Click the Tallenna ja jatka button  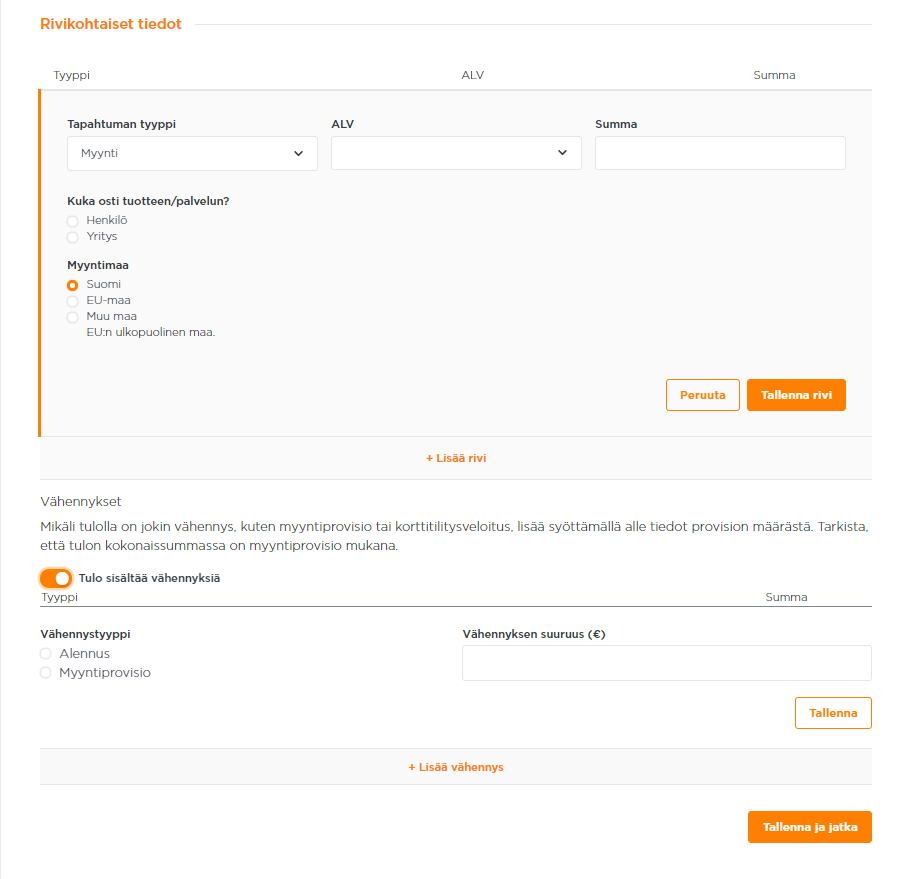pos(810,827)
